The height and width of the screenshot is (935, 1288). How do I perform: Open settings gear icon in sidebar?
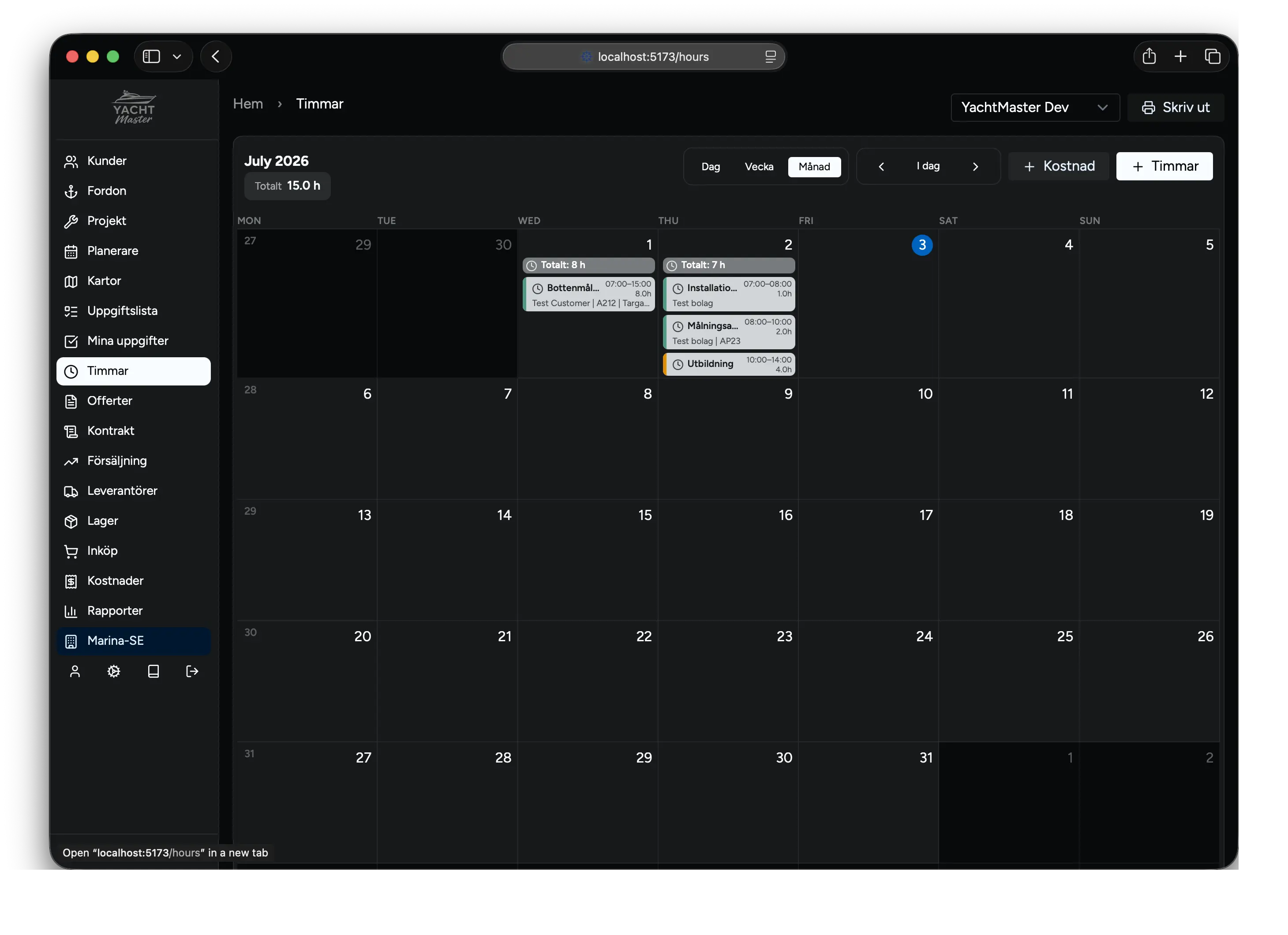[x=114, y=672]
